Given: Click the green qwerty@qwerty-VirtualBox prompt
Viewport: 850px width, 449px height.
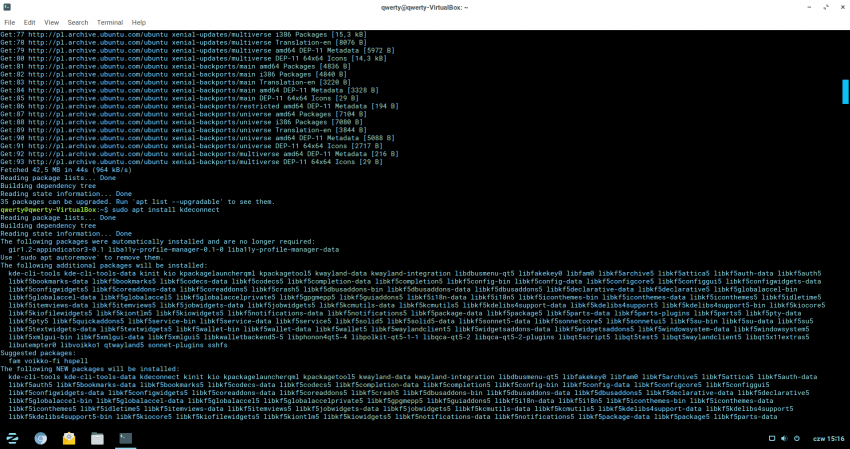Looking at the screenshot, I should click(48, 209).
